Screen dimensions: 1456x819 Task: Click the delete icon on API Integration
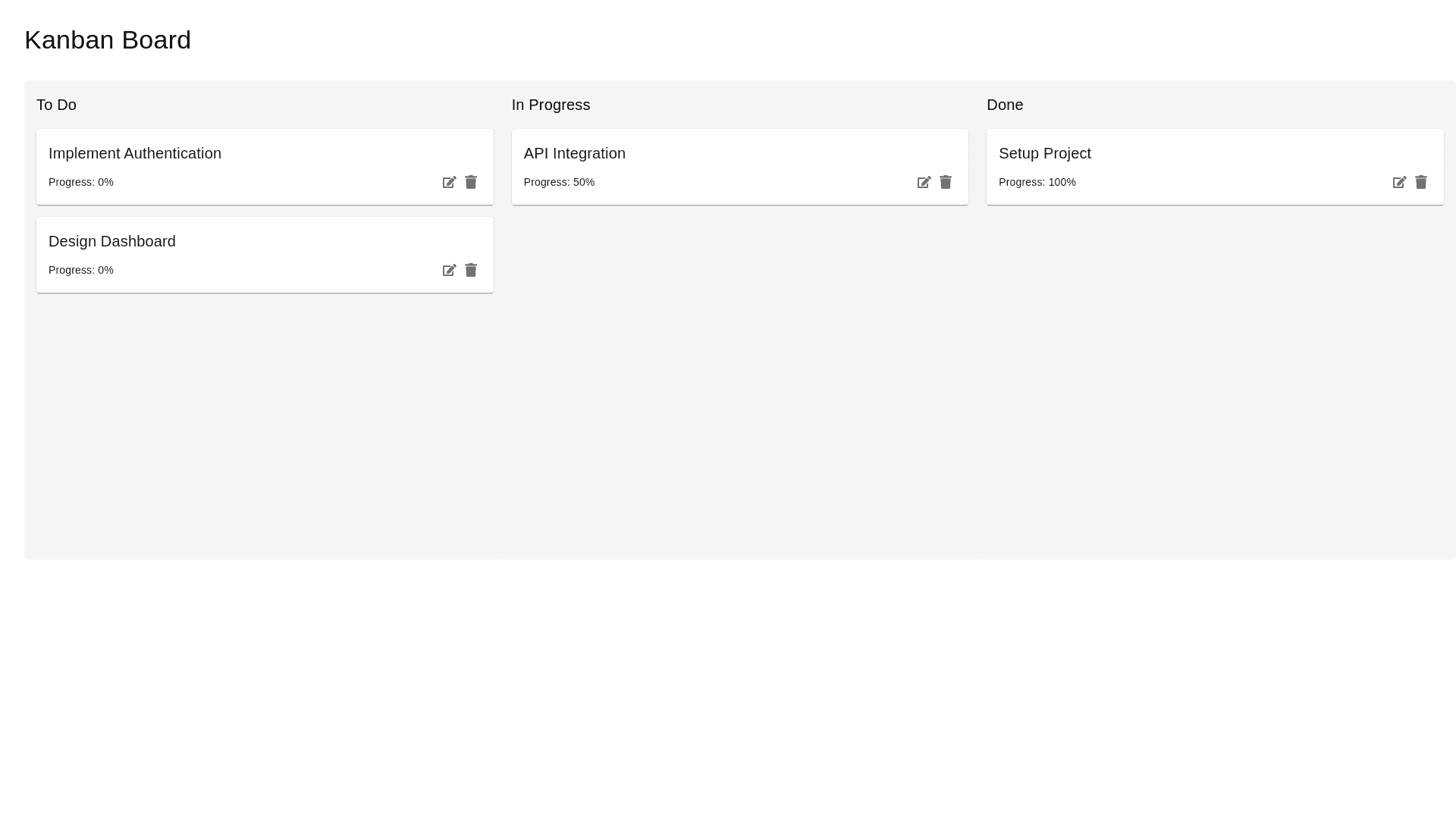tap(945, 182)
